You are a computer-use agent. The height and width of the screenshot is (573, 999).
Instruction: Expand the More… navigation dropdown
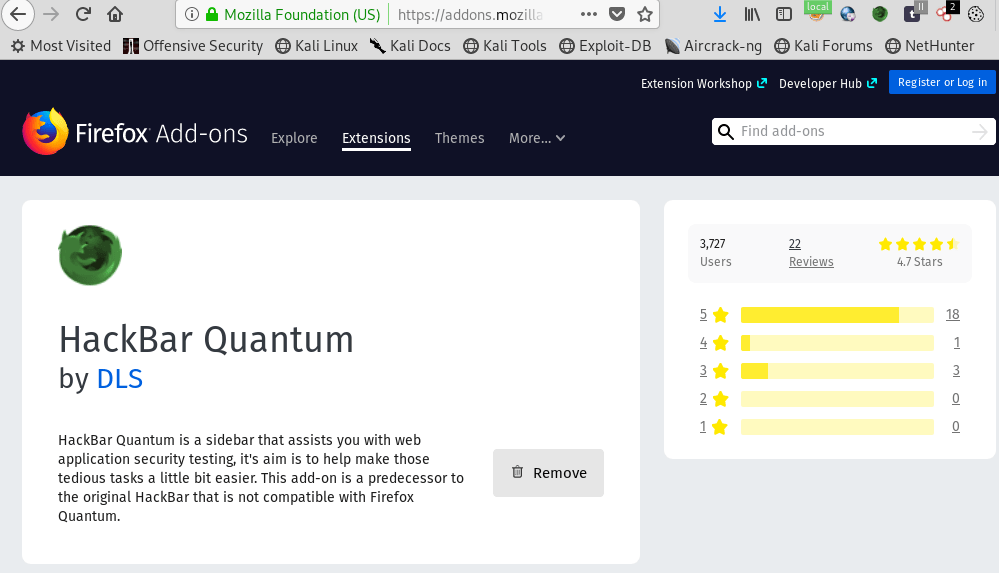(x=537, y=138)
